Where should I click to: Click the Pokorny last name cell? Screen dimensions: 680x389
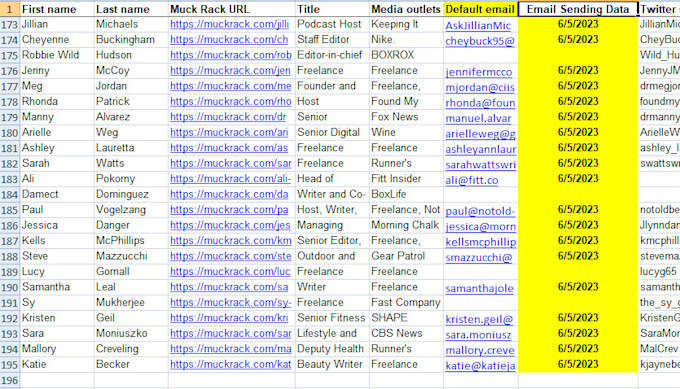pos(131,179)
